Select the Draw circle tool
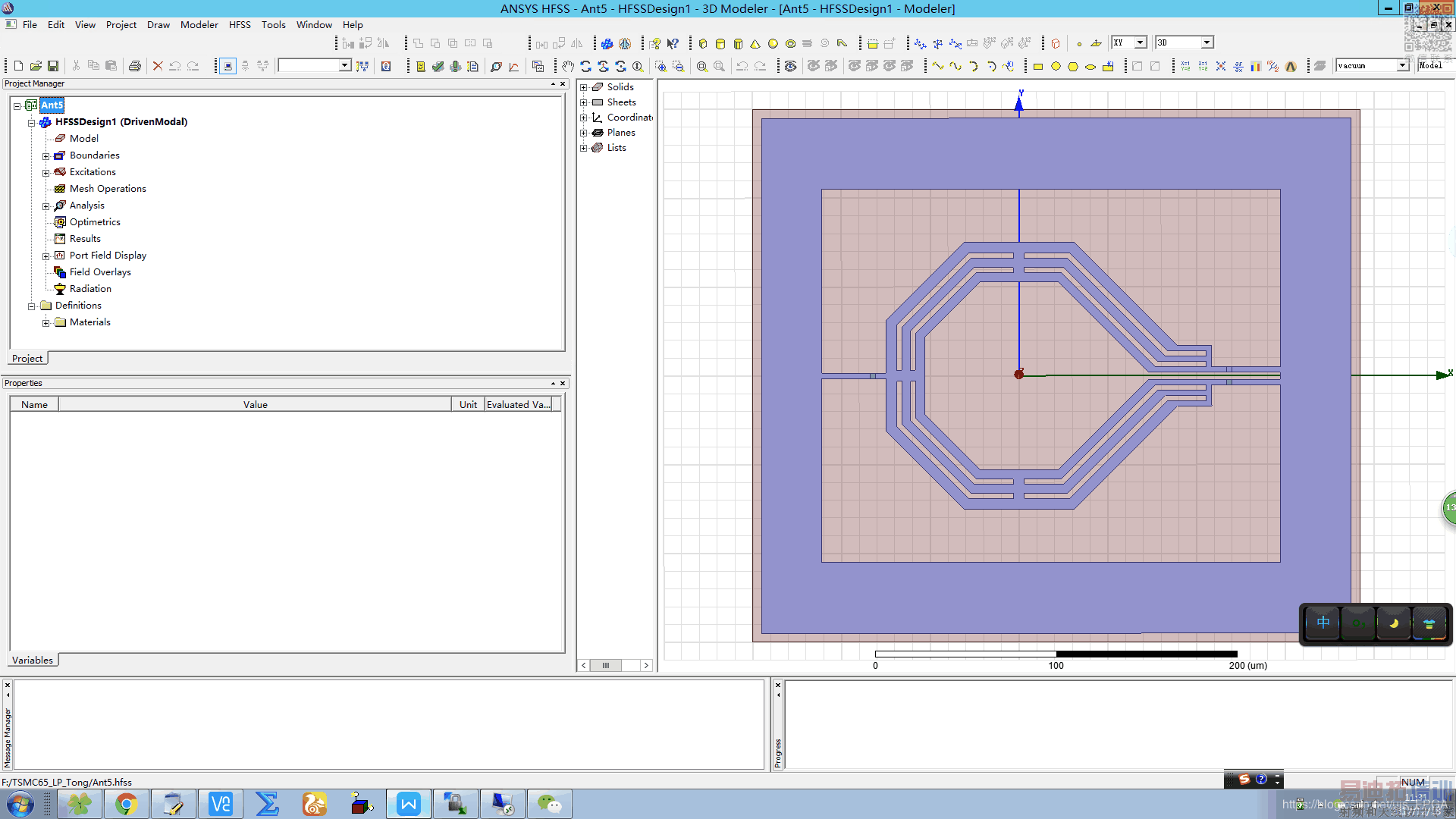 tap(1056, 66)
